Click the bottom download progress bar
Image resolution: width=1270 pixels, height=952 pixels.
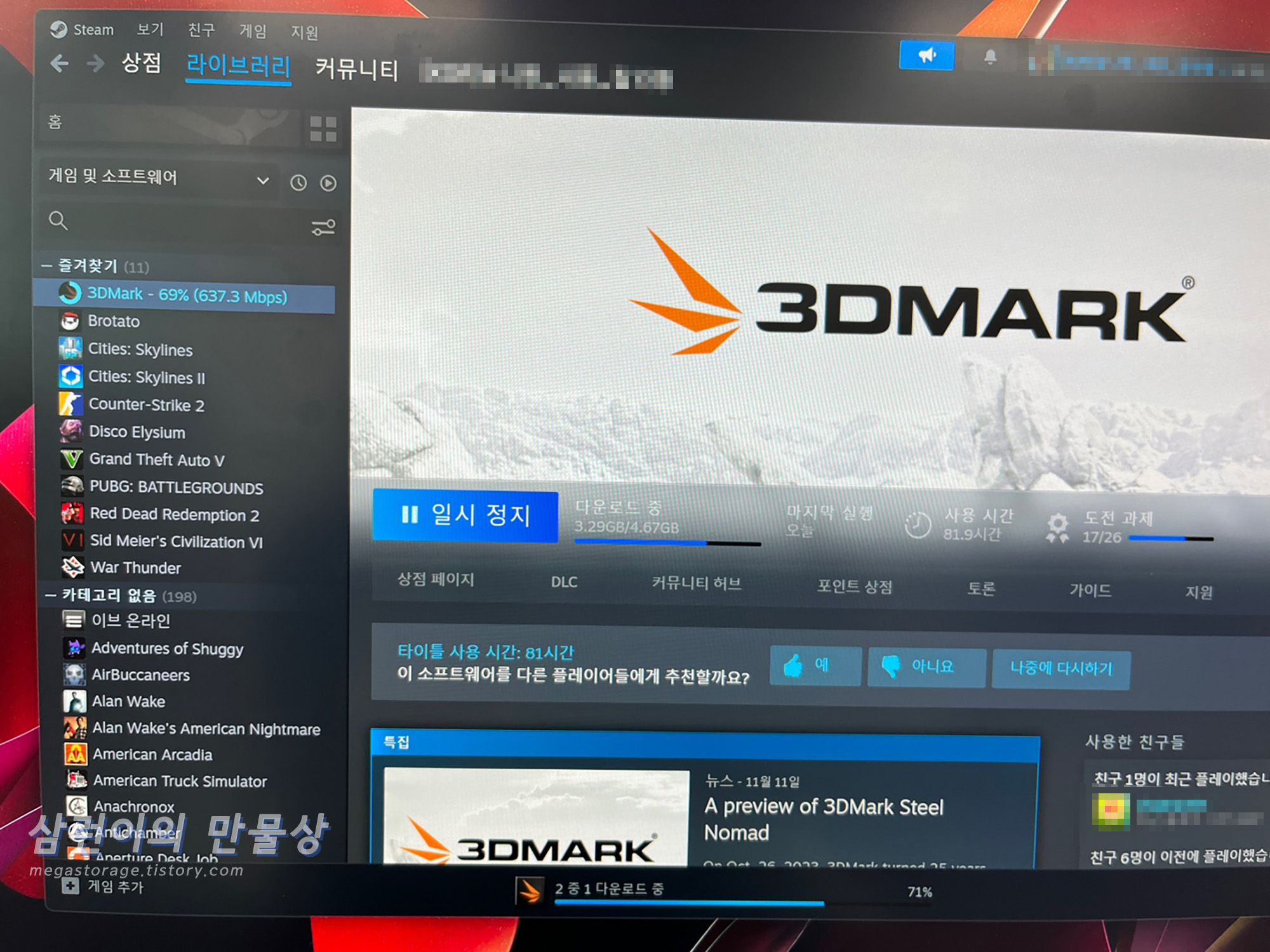click(x=689, y=901)
